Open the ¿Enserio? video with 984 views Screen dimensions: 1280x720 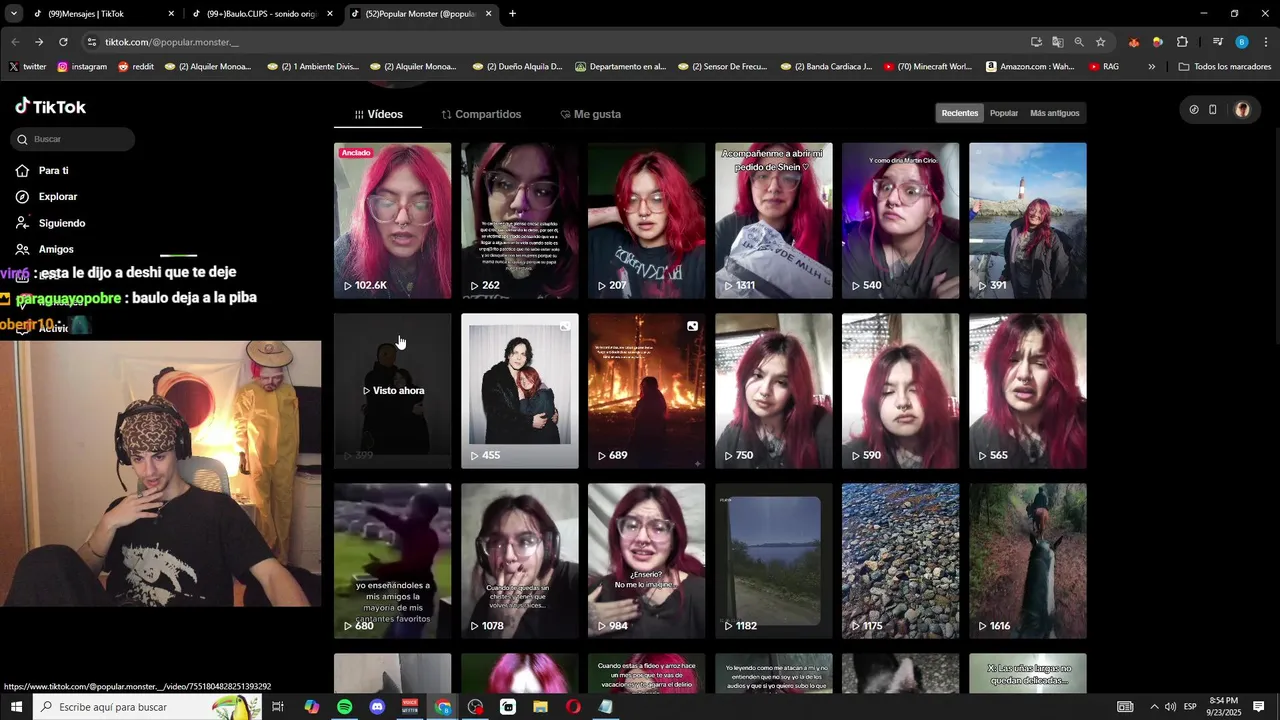pos(646,561)
